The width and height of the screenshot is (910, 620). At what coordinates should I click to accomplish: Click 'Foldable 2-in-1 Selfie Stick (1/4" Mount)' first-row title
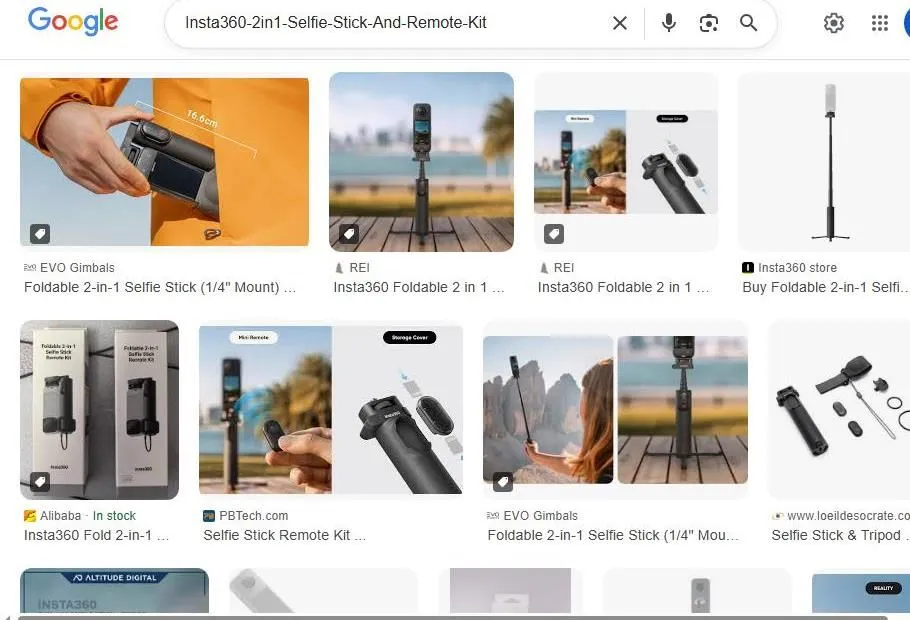pos(160,287)
